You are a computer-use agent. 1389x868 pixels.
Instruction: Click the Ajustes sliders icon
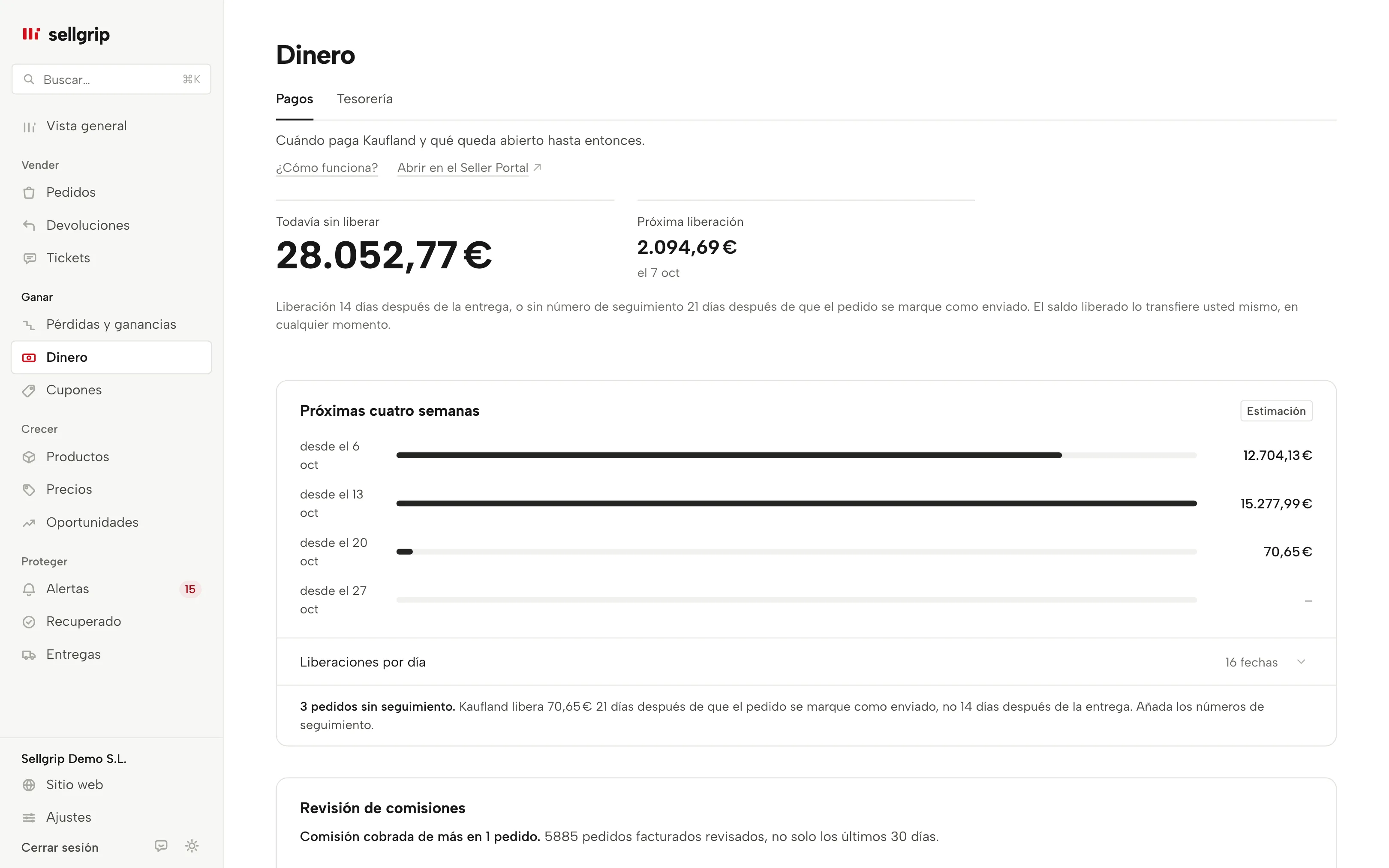[29, 818]
